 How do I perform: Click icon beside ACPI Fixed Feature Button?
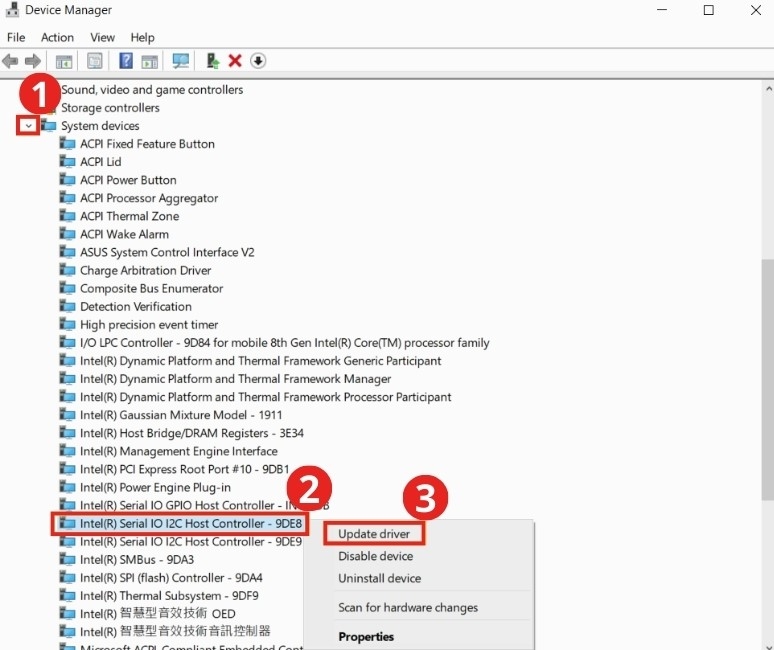pos(67,144)
